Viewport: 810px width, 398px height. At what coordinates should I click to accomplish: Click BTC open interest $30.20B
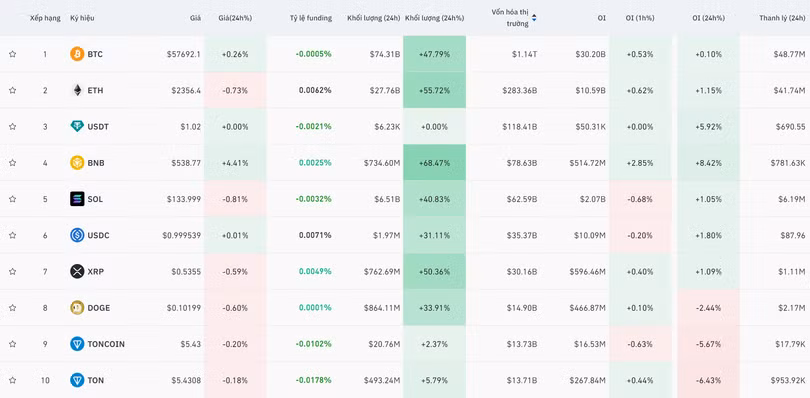[x=590, y=54]
